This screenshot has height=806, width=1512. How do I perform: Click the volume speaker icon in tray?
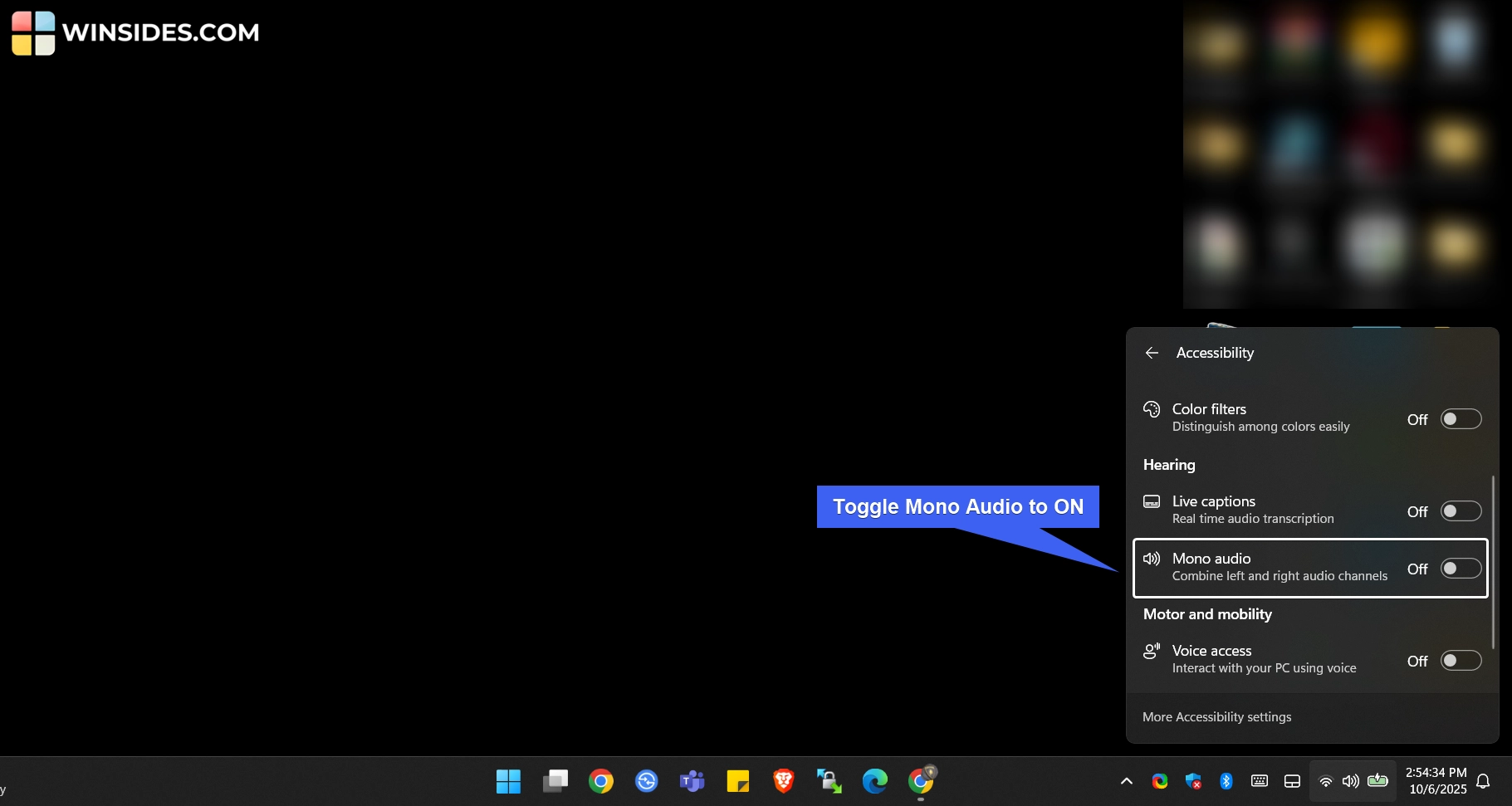tap(1351, 781)
